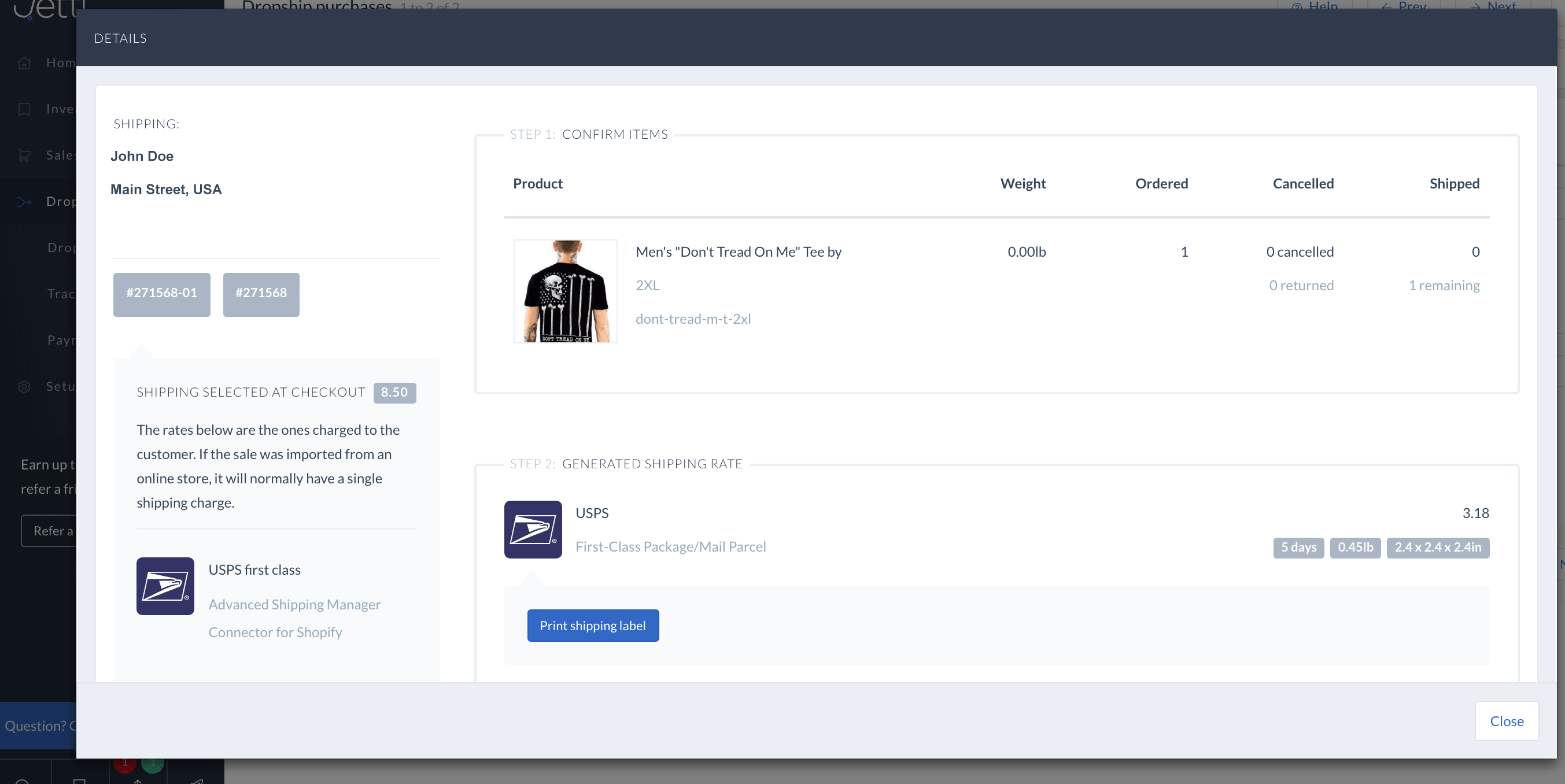The image size is (1565, 784).
Task: Click the Home icon in sidebar
Action: click(24, 63)
